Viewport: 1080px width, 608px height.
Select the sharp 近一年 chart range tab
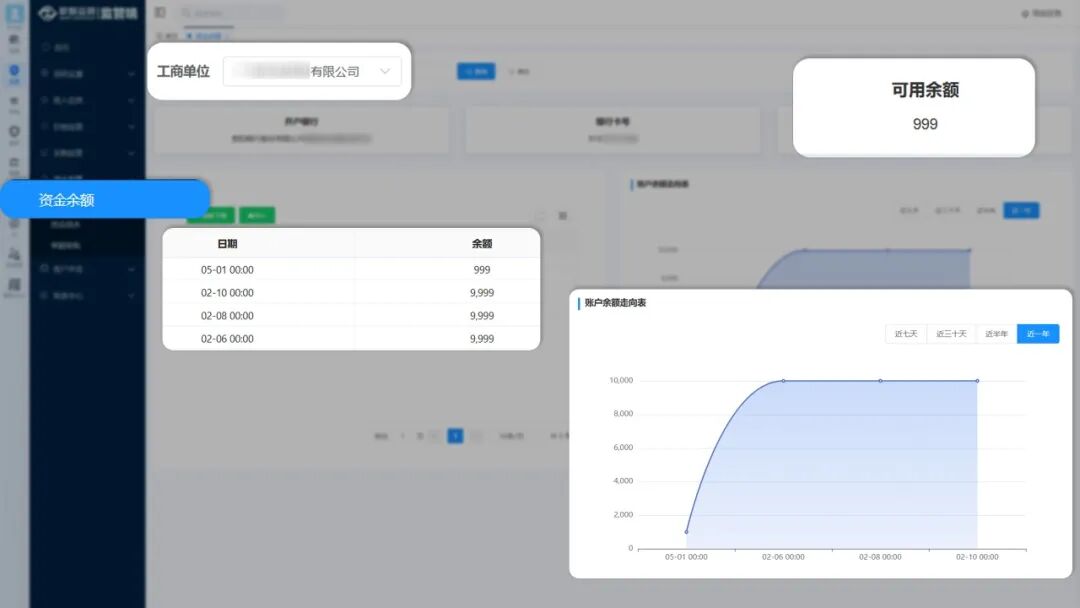click(1038, 334)
